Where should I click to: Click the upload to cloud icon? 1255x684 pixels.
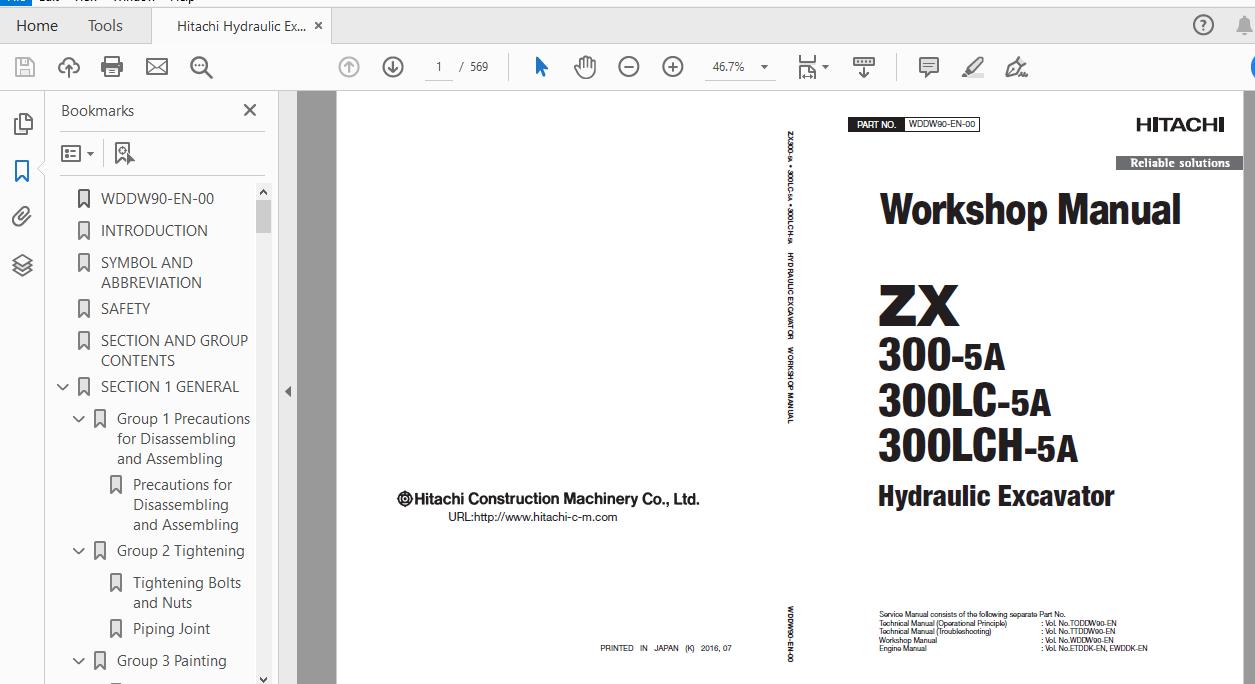point(69,67)
